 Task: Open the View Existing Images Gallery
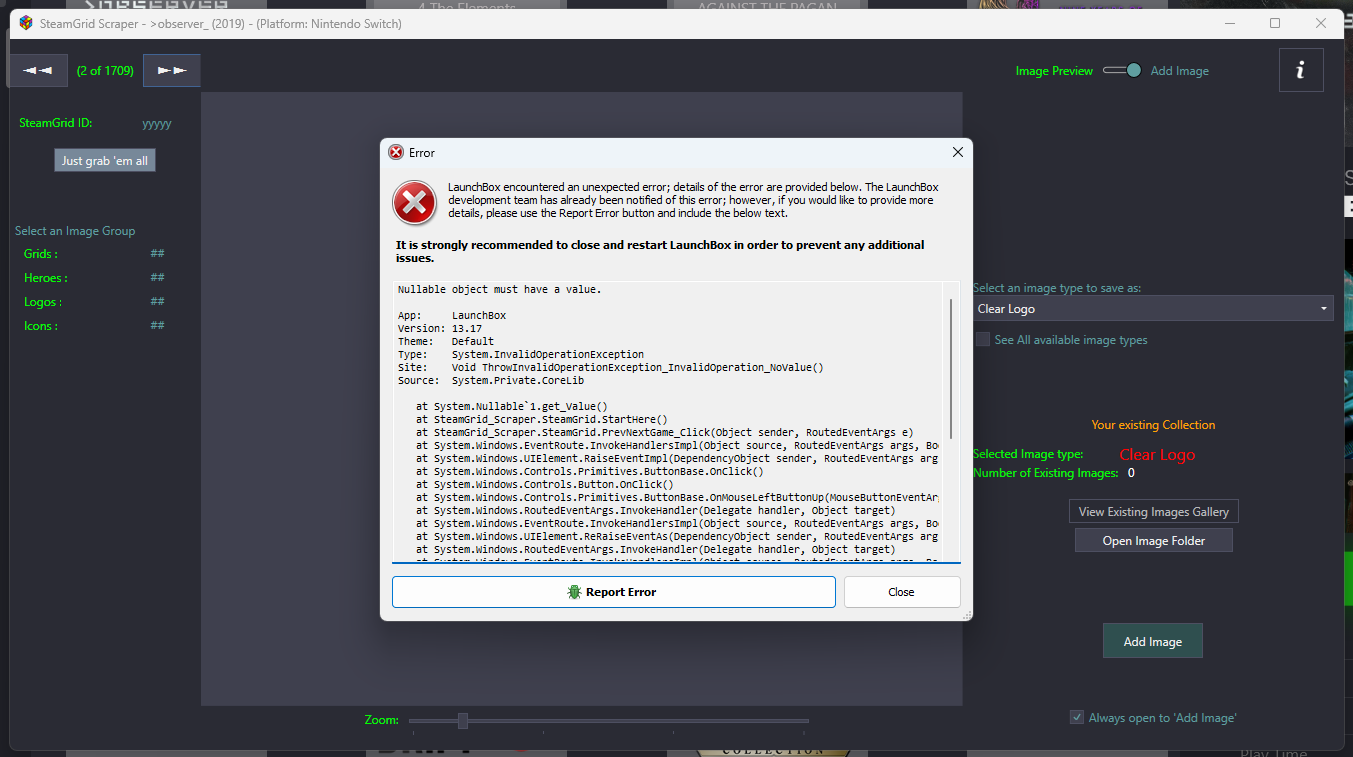1153,511
